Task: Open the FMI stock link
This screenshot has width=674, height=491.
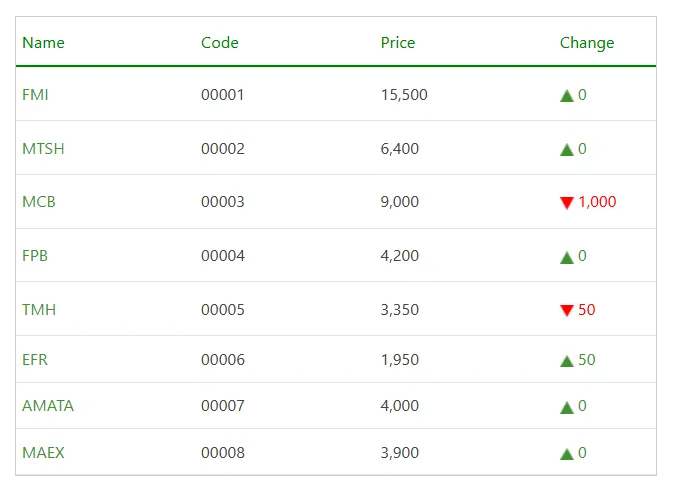Action: (35, 95)
